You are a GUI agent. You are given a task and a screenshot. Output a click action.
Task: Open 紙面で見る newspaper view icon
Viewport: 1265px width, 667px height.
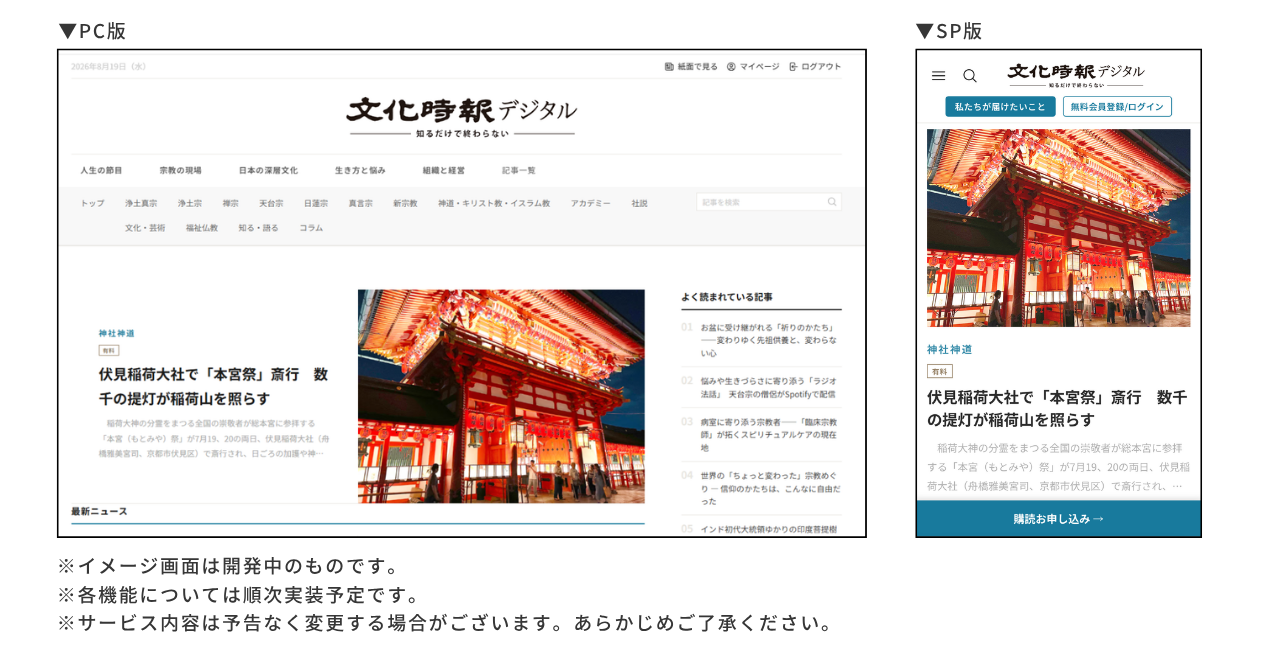669,67
